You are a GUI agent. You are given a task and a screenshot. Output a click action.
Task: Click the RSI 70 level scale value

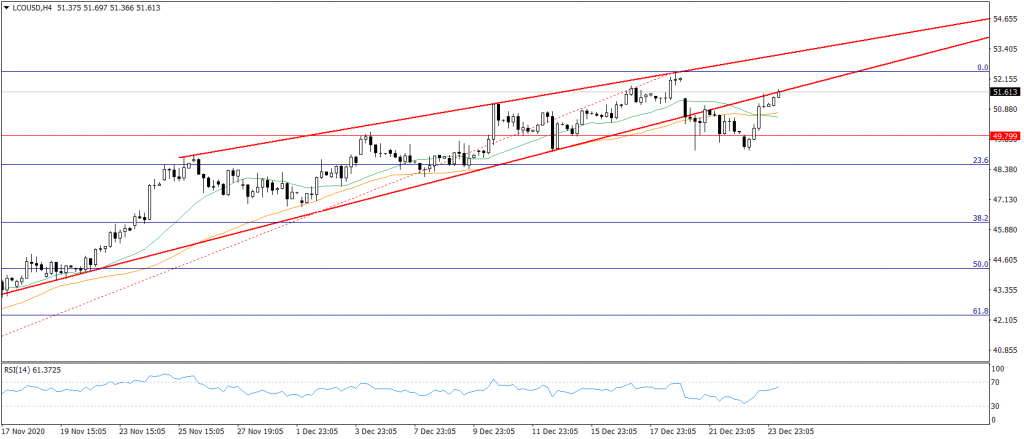point(997,383)
